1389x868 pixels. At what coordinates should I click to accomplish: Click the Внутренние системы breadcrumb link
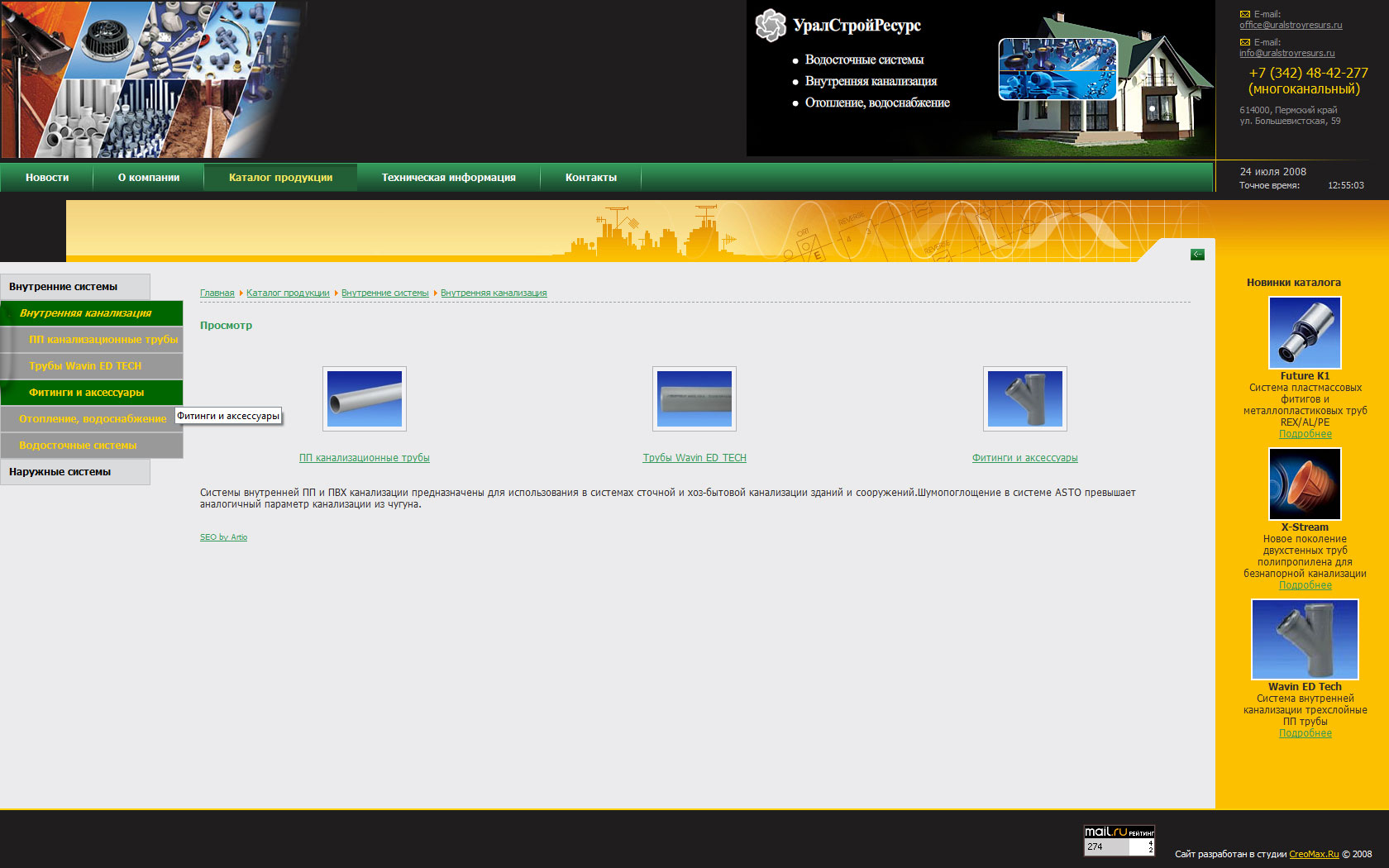click(385, 293)
